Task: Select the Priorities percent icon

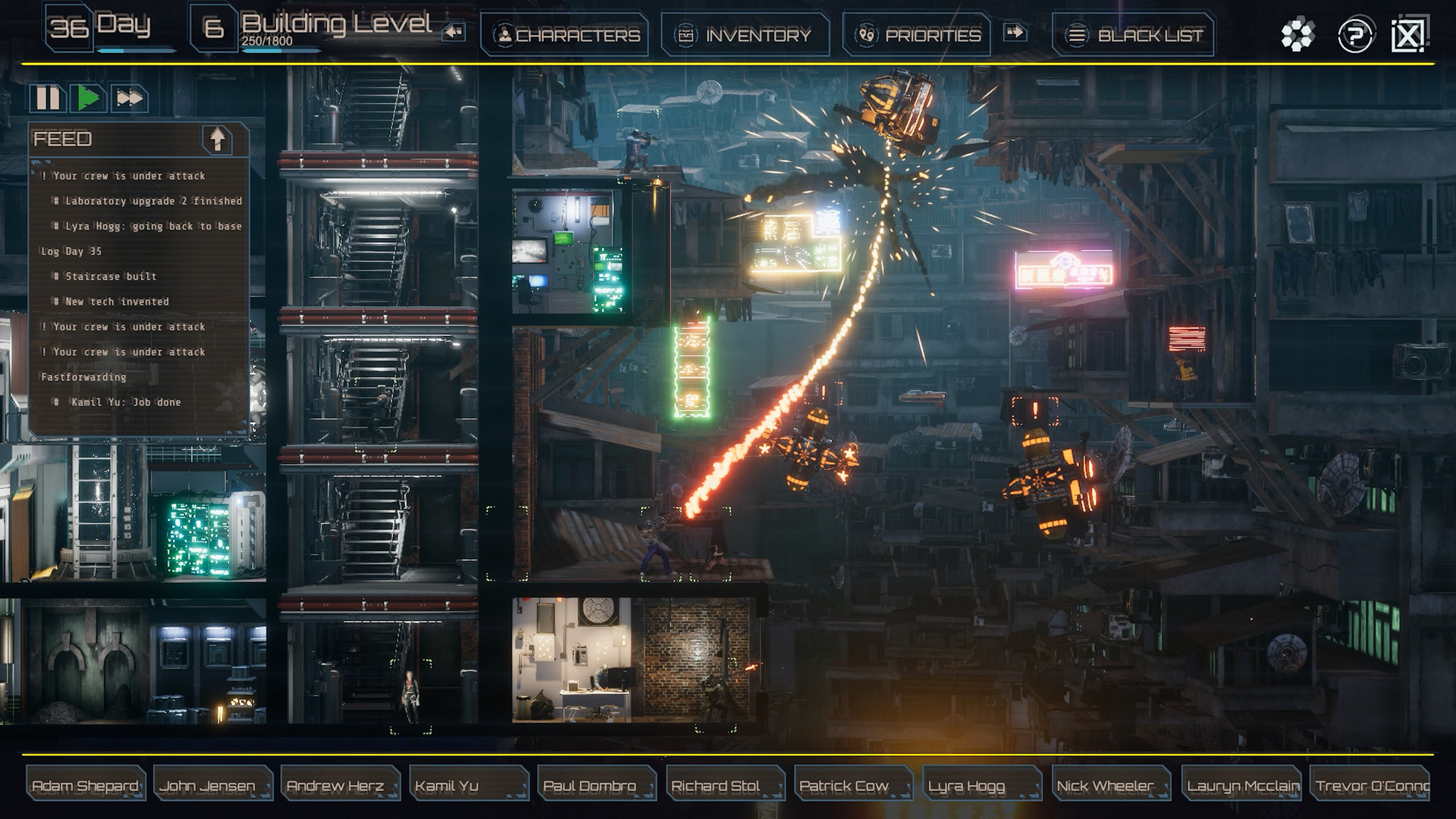Action: point(866,35)
